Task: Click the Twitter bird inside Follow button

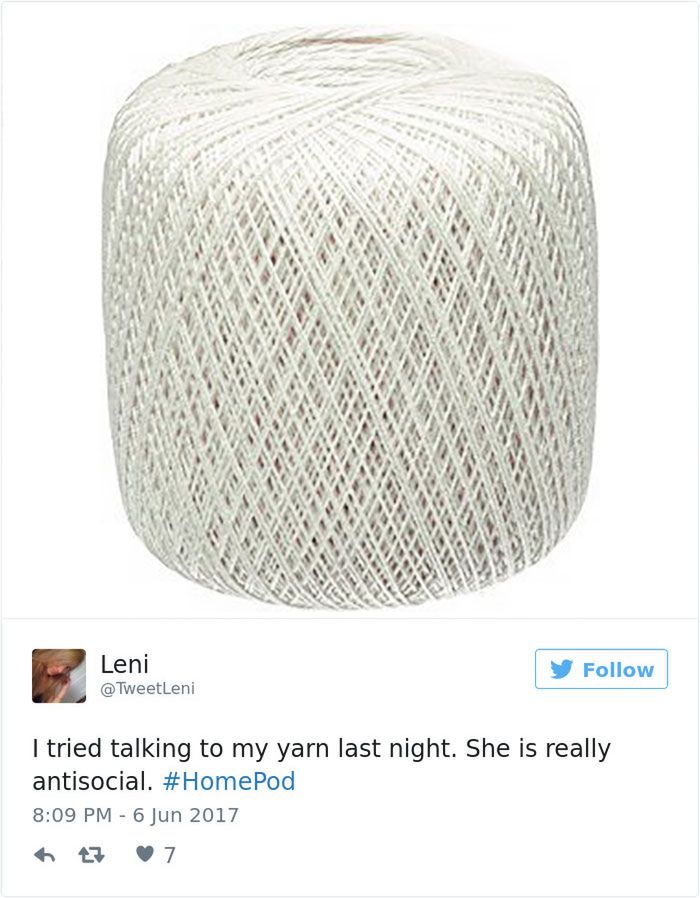Action: point(562,669)
